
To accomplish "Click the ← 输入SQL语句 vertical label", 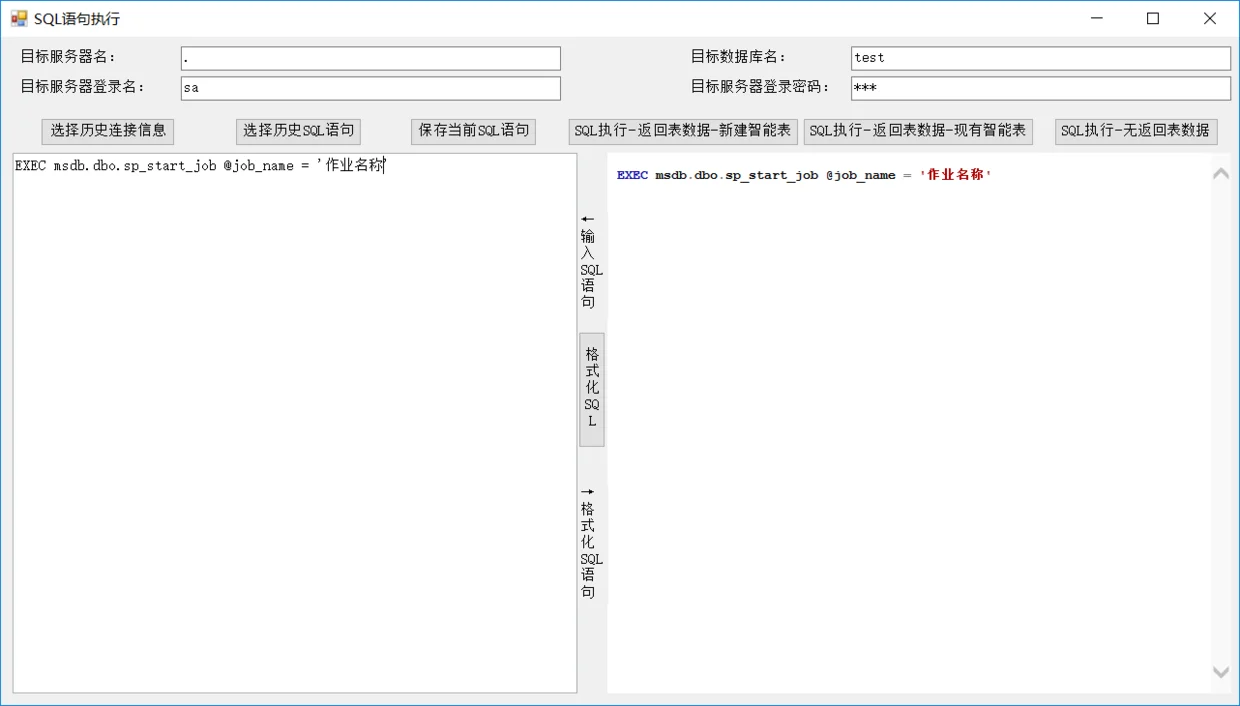I will [591, 261].
